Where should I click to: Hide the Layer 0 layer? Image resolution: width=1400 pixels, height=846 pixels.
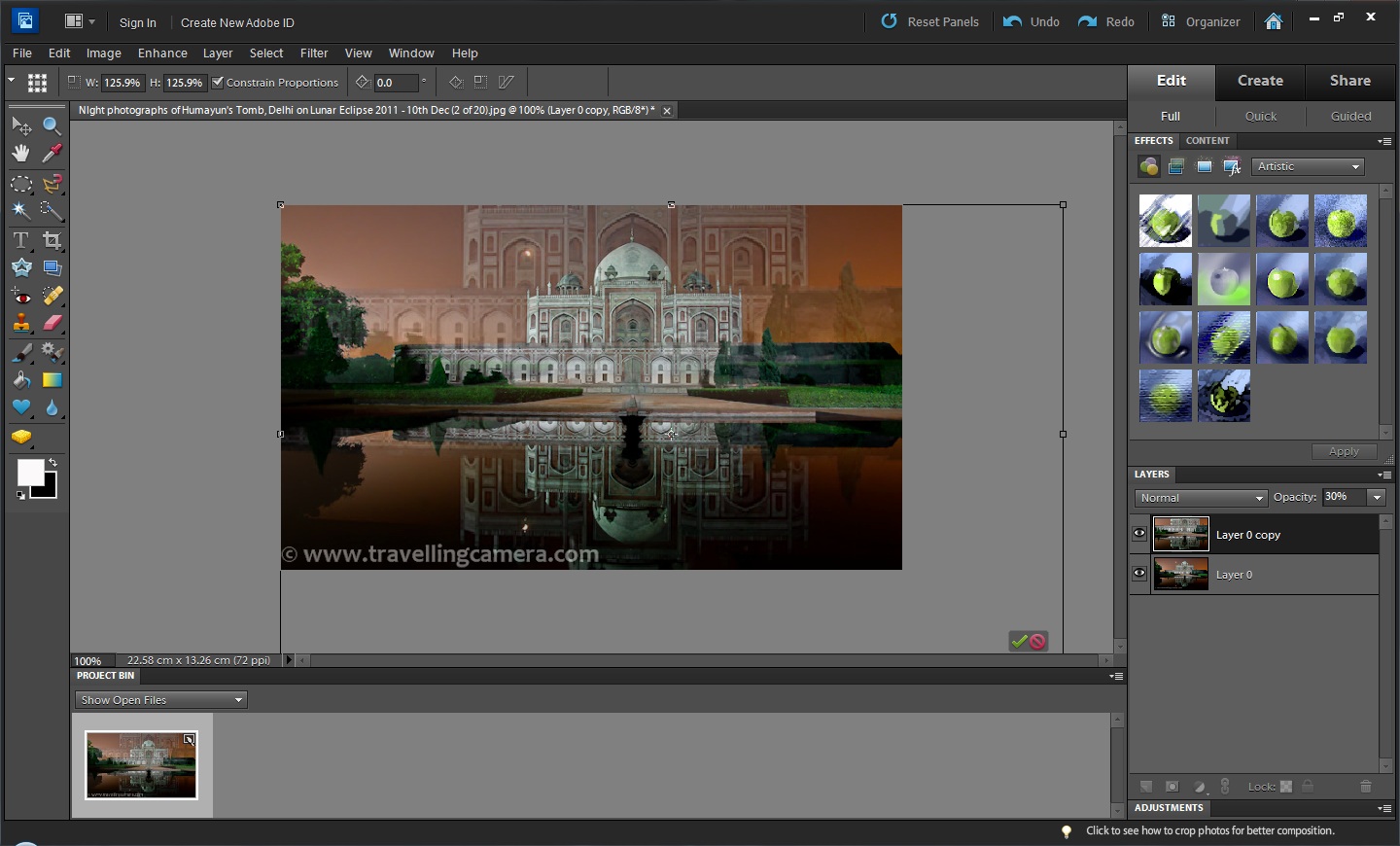pyautogui.click(x=1137, y=574)
